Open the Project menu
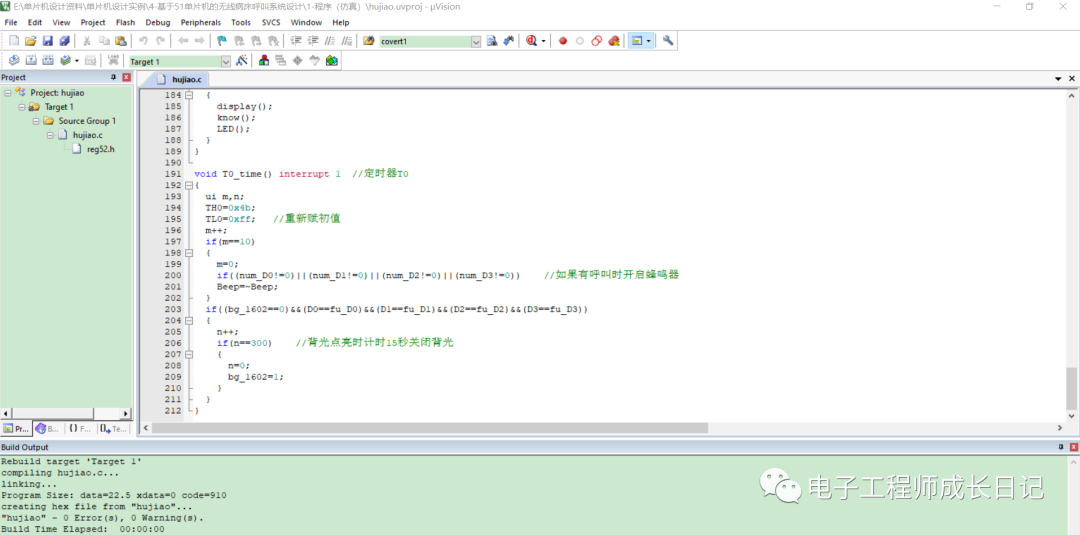 pyautogui.click(x=93, y=23)
